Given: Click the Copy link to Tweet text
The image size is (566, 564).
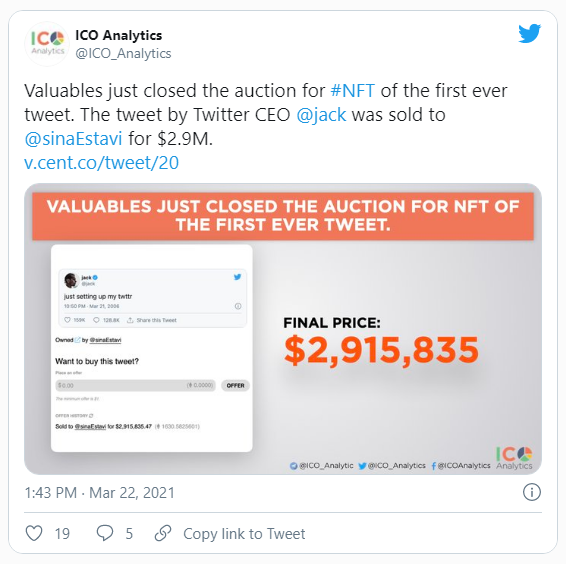Looking at the screenshot, I should tap(244, 534).
